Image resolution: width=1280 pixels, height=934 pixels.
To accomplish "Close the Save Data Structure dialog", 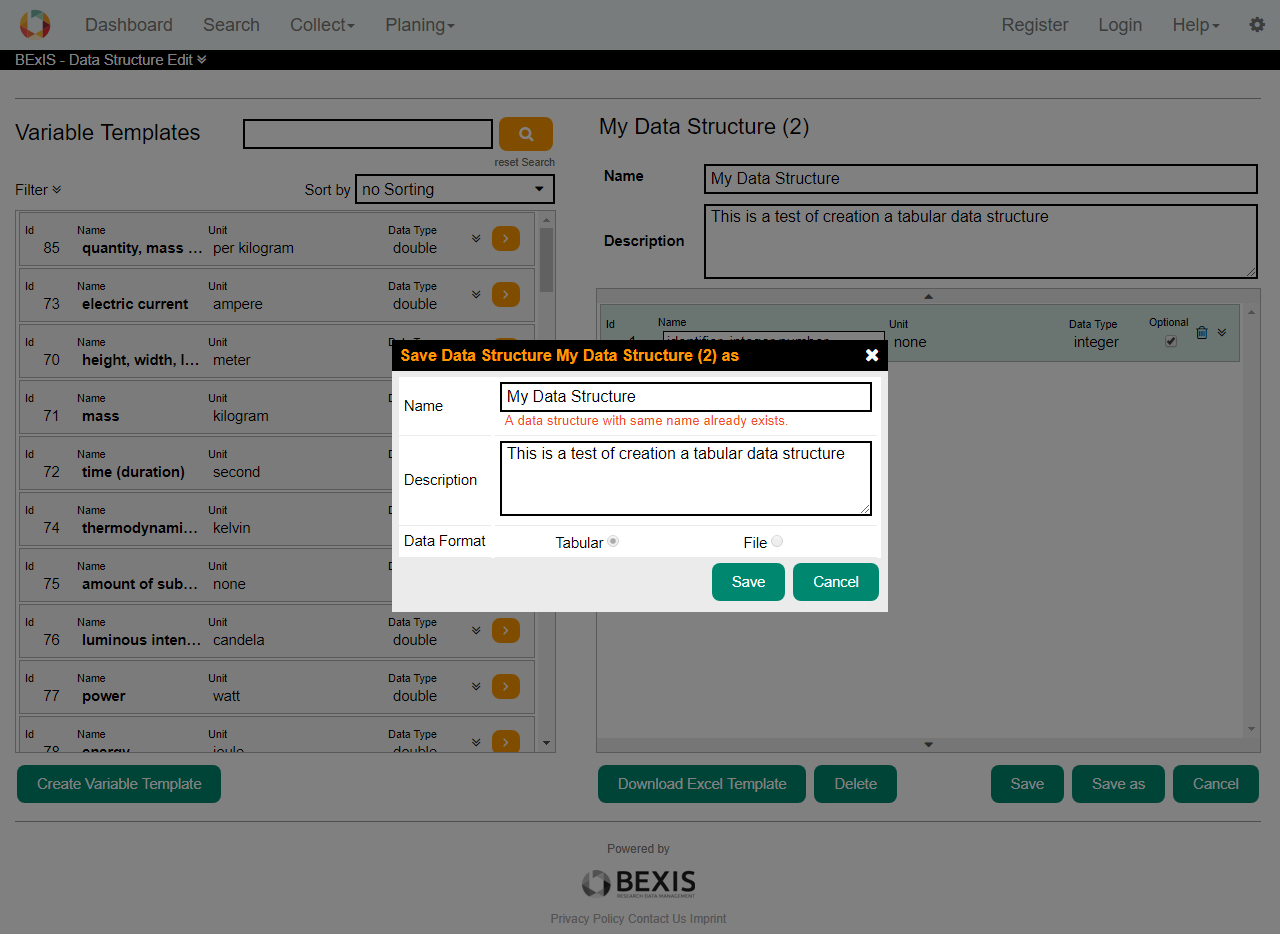I will (x=872, y=355).
